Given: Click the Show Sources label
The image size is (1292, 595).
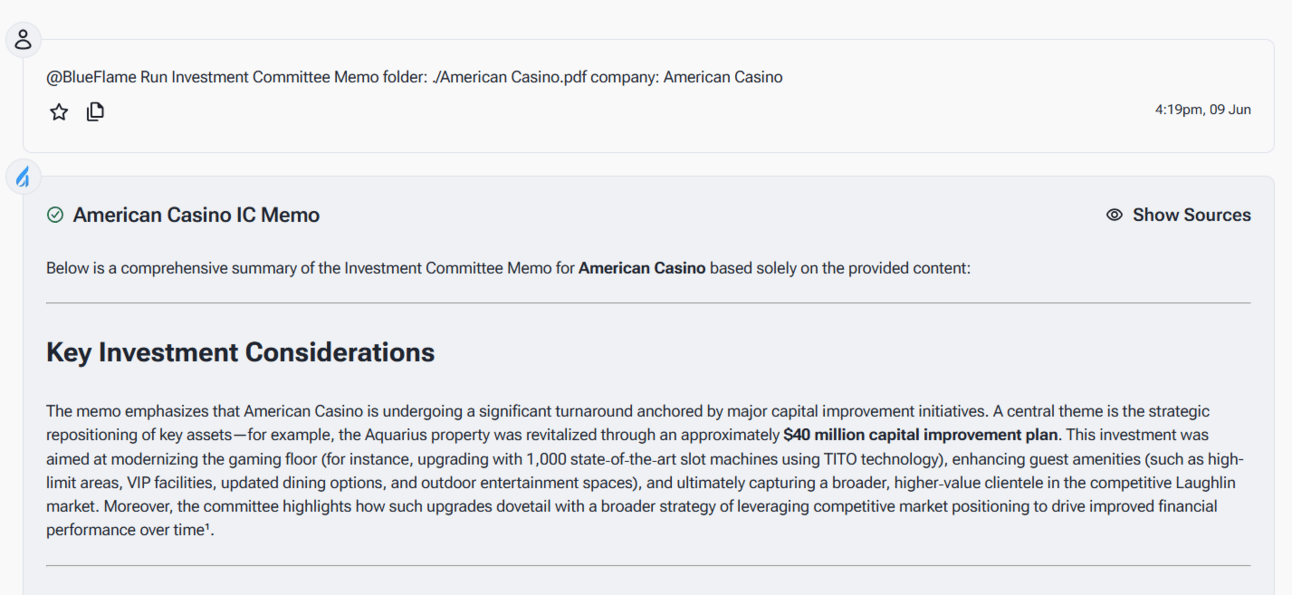Looking at the screenshot, I should [x=1191, y=215].
